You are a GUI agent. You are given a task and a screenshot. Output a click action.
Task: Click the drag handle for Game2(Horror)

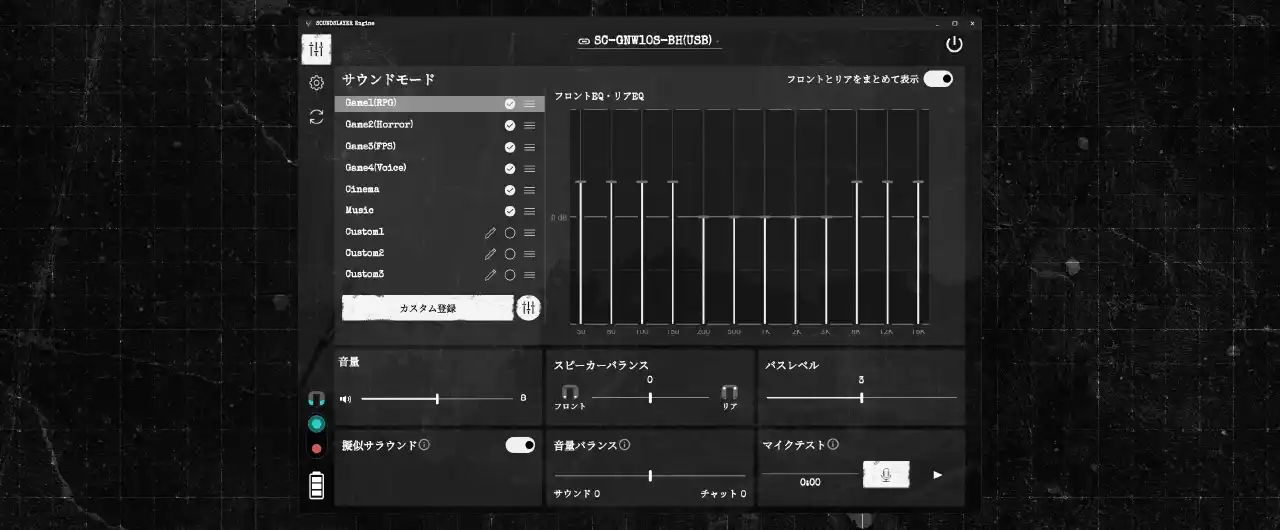pyautogui.click(x=529, y=125)
